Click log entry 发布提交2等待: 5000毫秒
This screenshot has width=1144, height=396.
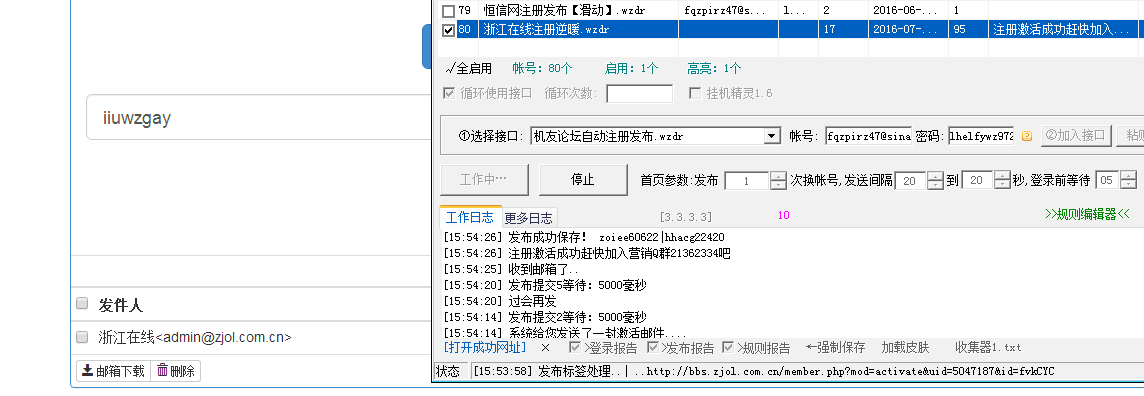coord(545,317)
